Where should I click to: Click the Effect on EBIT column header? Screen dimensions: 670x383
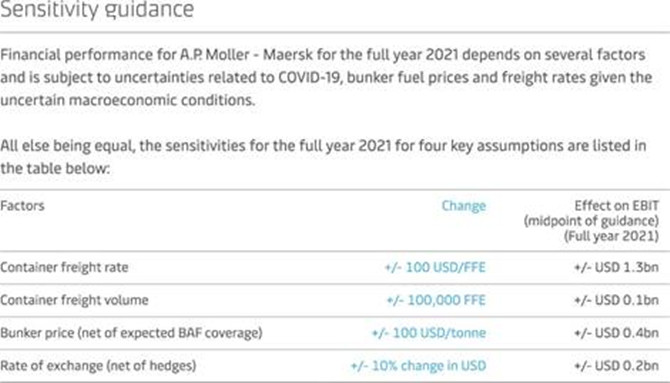pos(591,221)
